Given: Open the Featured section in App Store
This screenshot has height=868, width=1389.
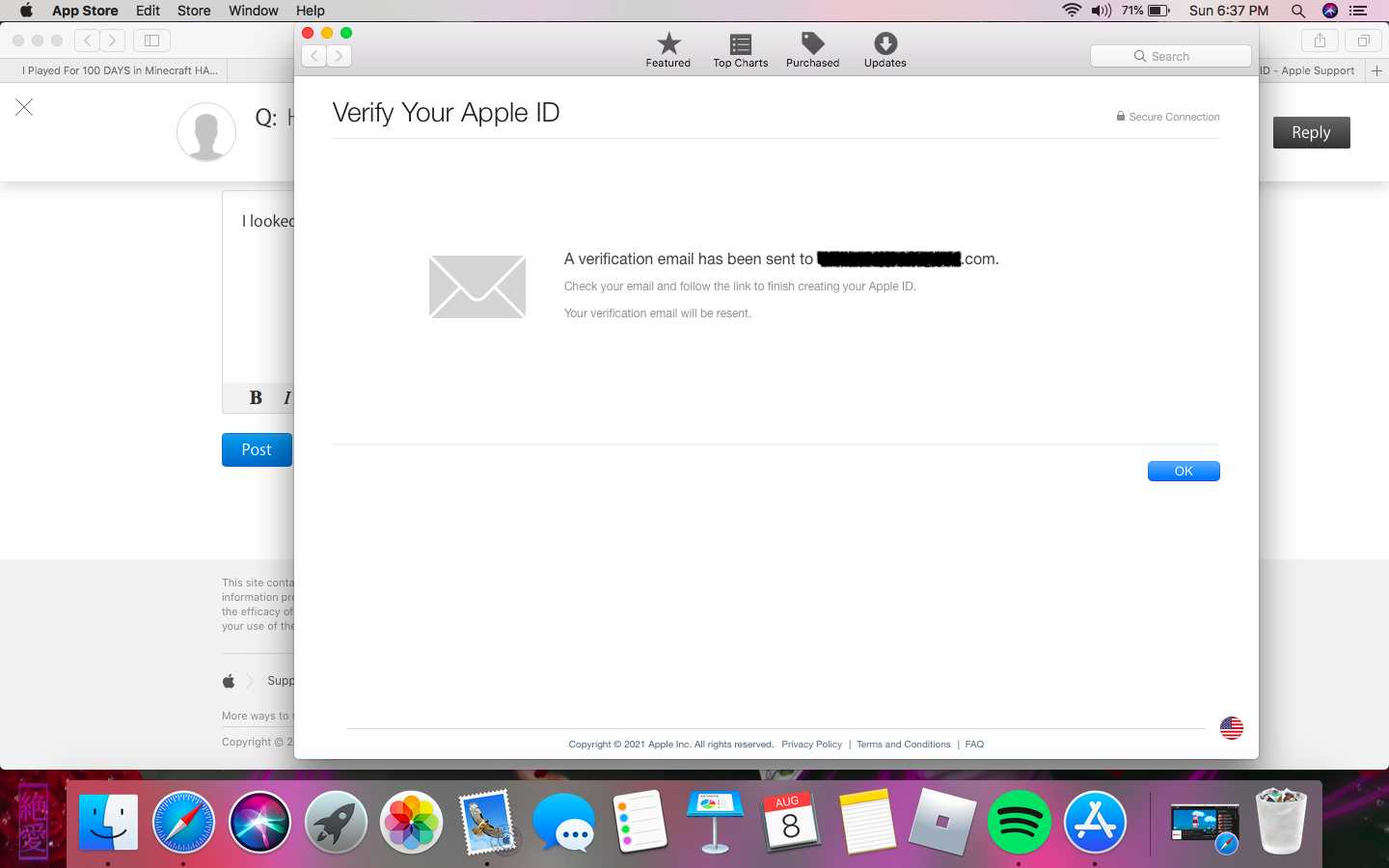Looking at the screenshot, I should tap(667, 49).
